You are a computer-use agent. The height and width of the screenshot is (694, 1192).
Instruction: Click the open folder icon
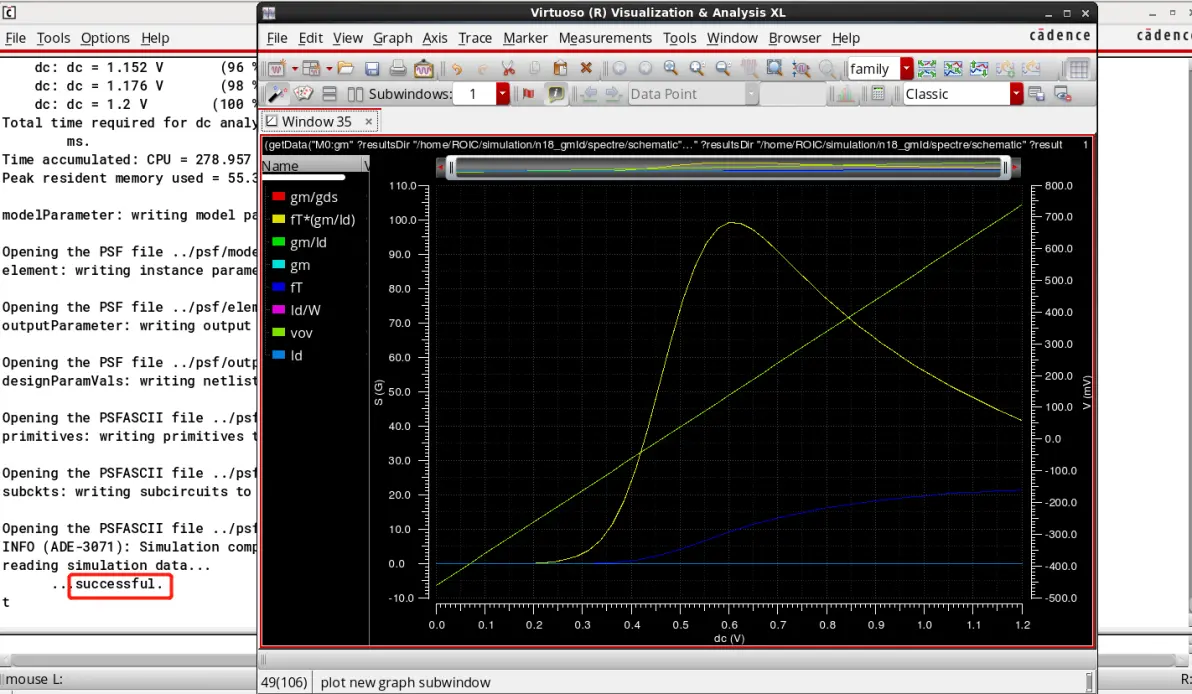click(x=346, y=68)
